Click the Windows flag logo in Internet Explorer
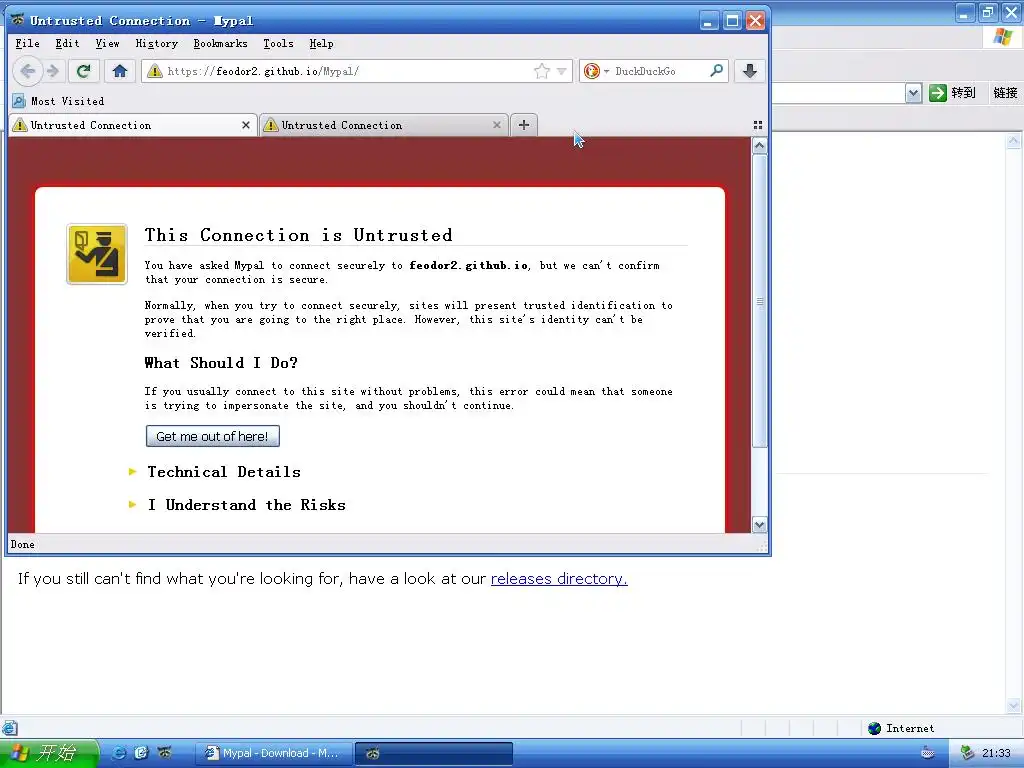 tap(1002, 37)
